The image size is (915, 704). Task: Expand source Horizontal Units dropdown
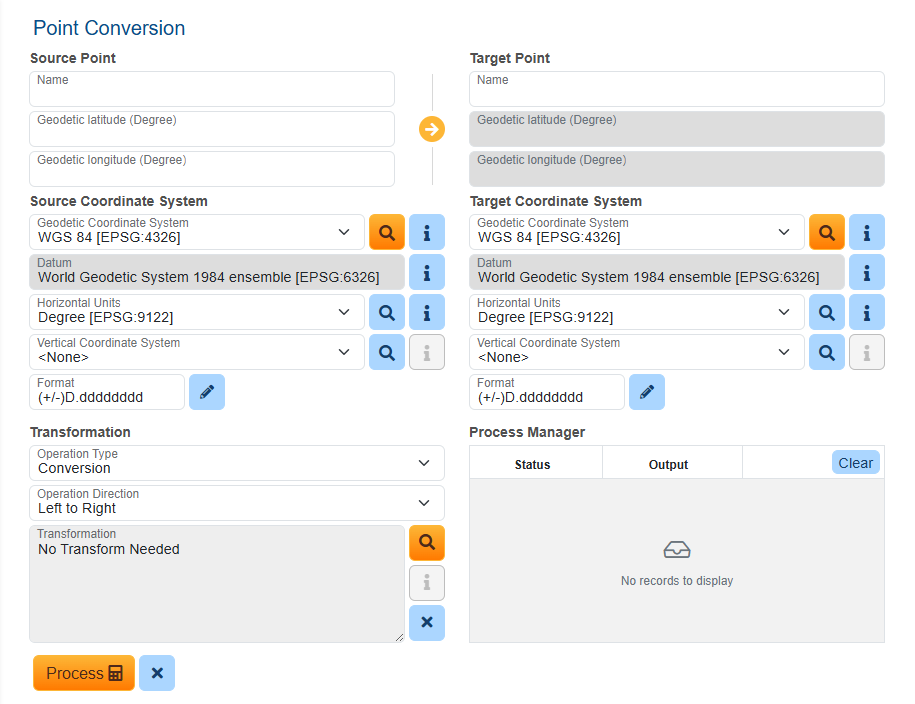[x=197, y=312]
